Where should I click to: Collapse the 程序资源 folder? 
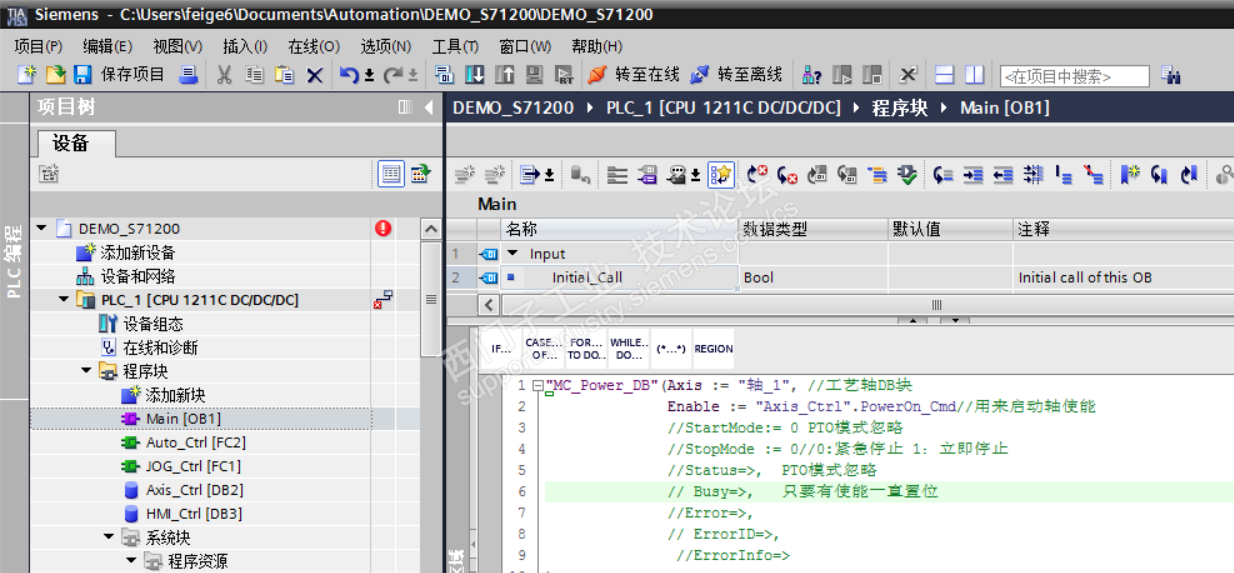coord(130,561)
